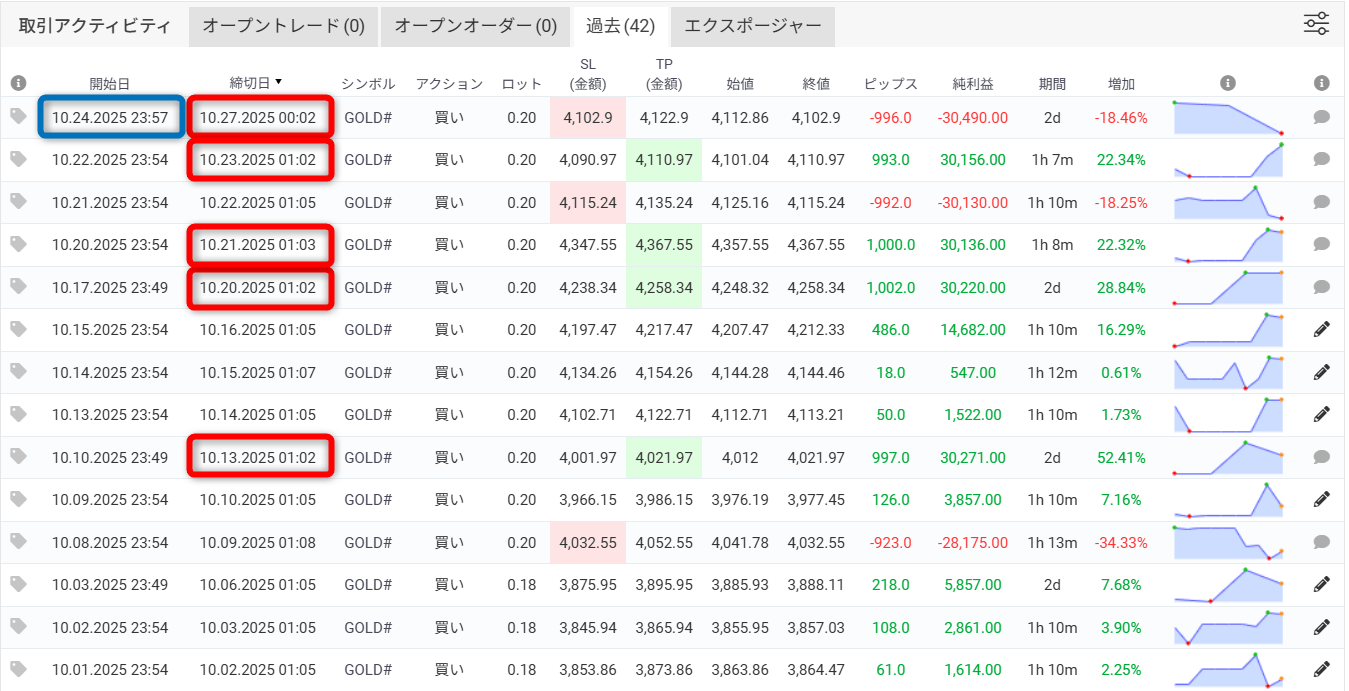Open the filter settings sliders icon
Viewport: 1349px width, 691px height.
(1316, 24)
